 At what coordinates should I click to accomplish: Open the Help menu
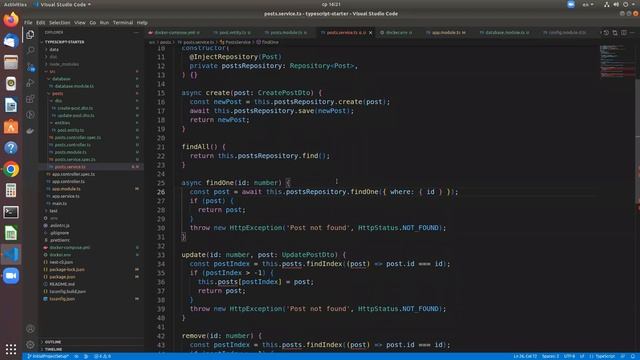pos(142,23)
